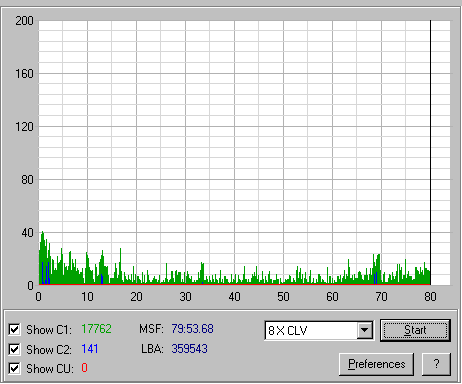This screenshot has width=462, height=384.
Task: Click the C1 error count 17762
Action: [96, 329]
